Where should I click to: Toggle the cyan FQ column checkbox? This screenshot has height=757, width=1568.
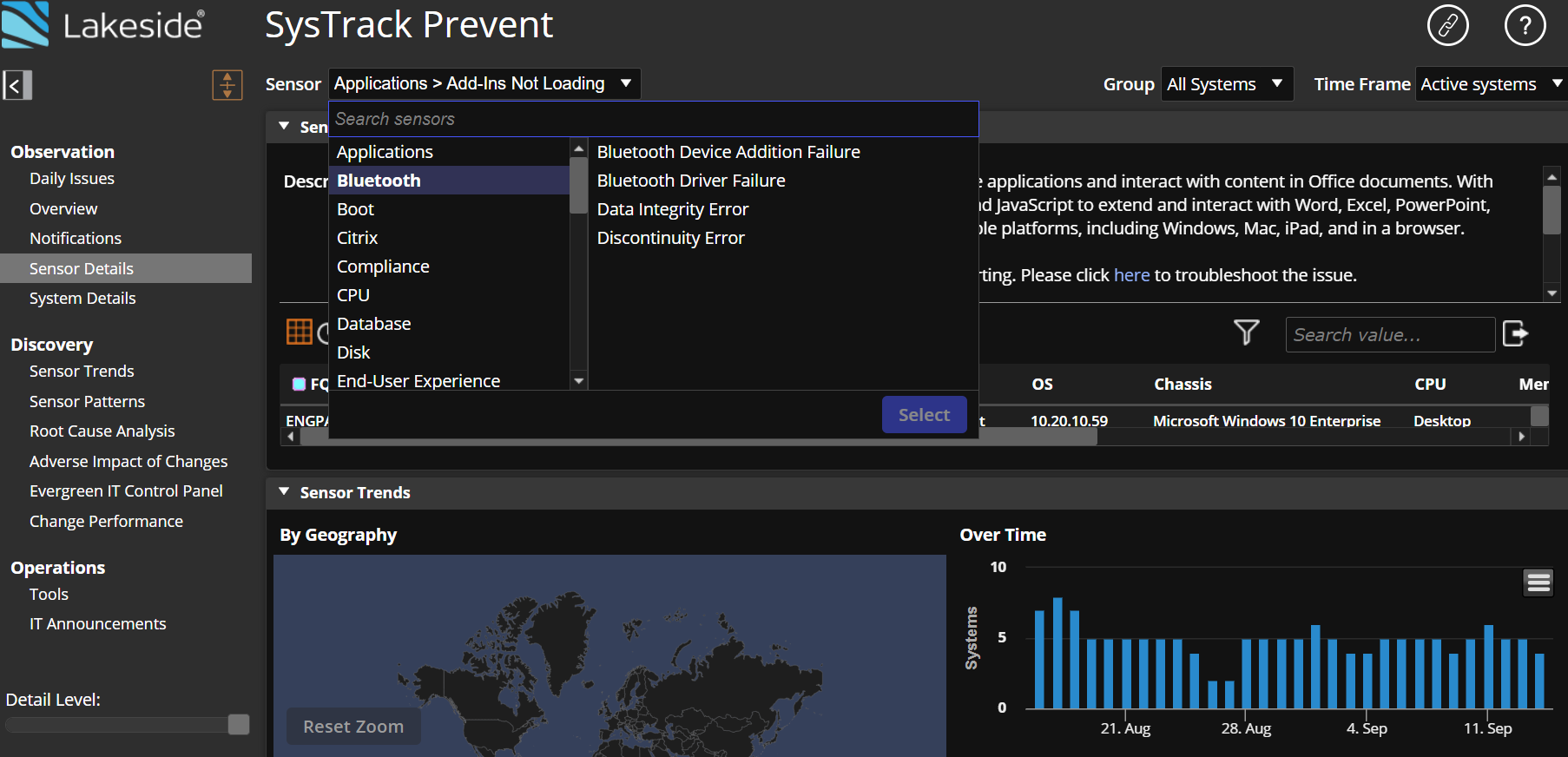click(299, 385)
